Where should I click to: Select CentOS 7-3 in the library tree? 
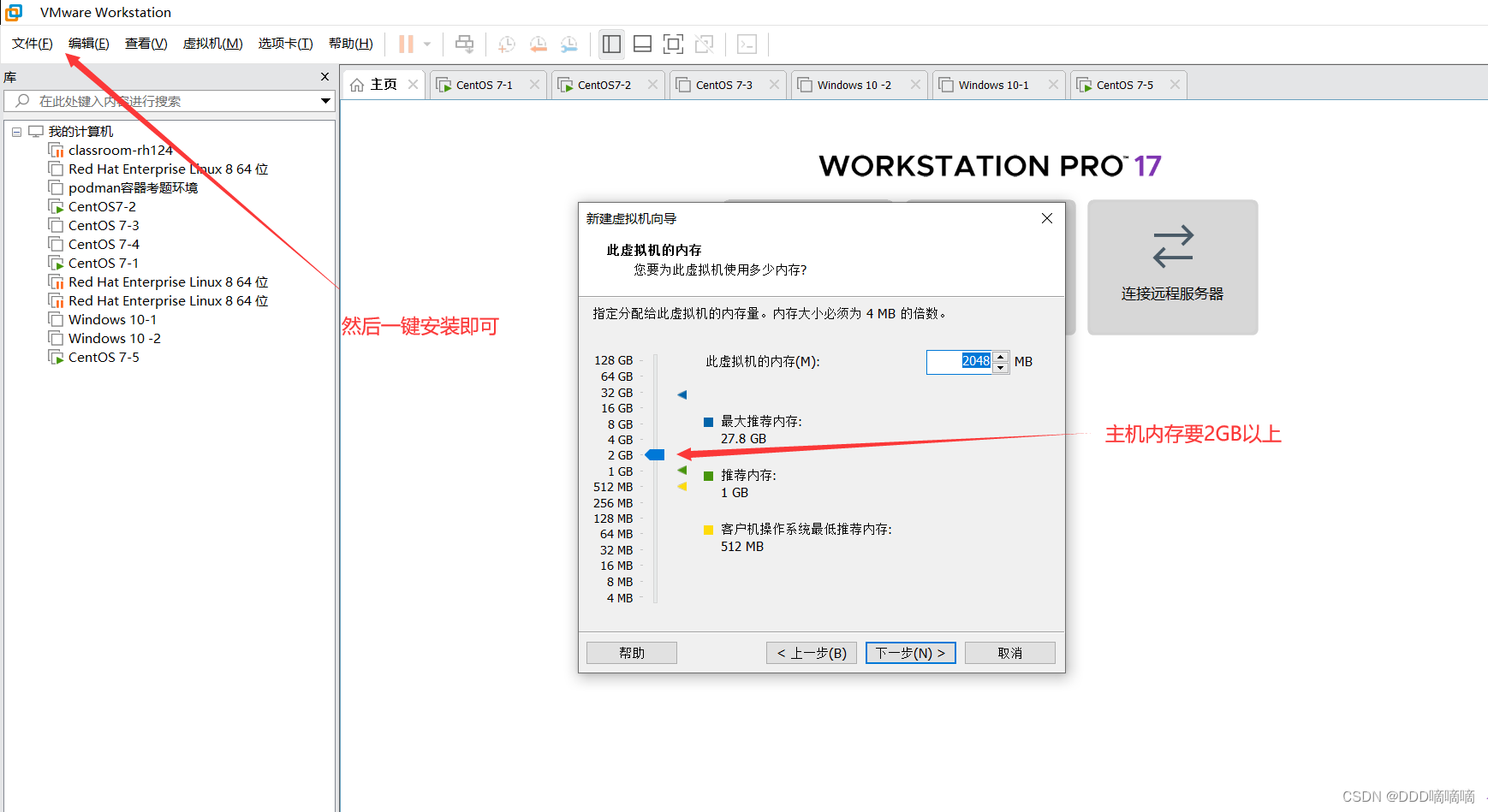click(x=104, y=225)
